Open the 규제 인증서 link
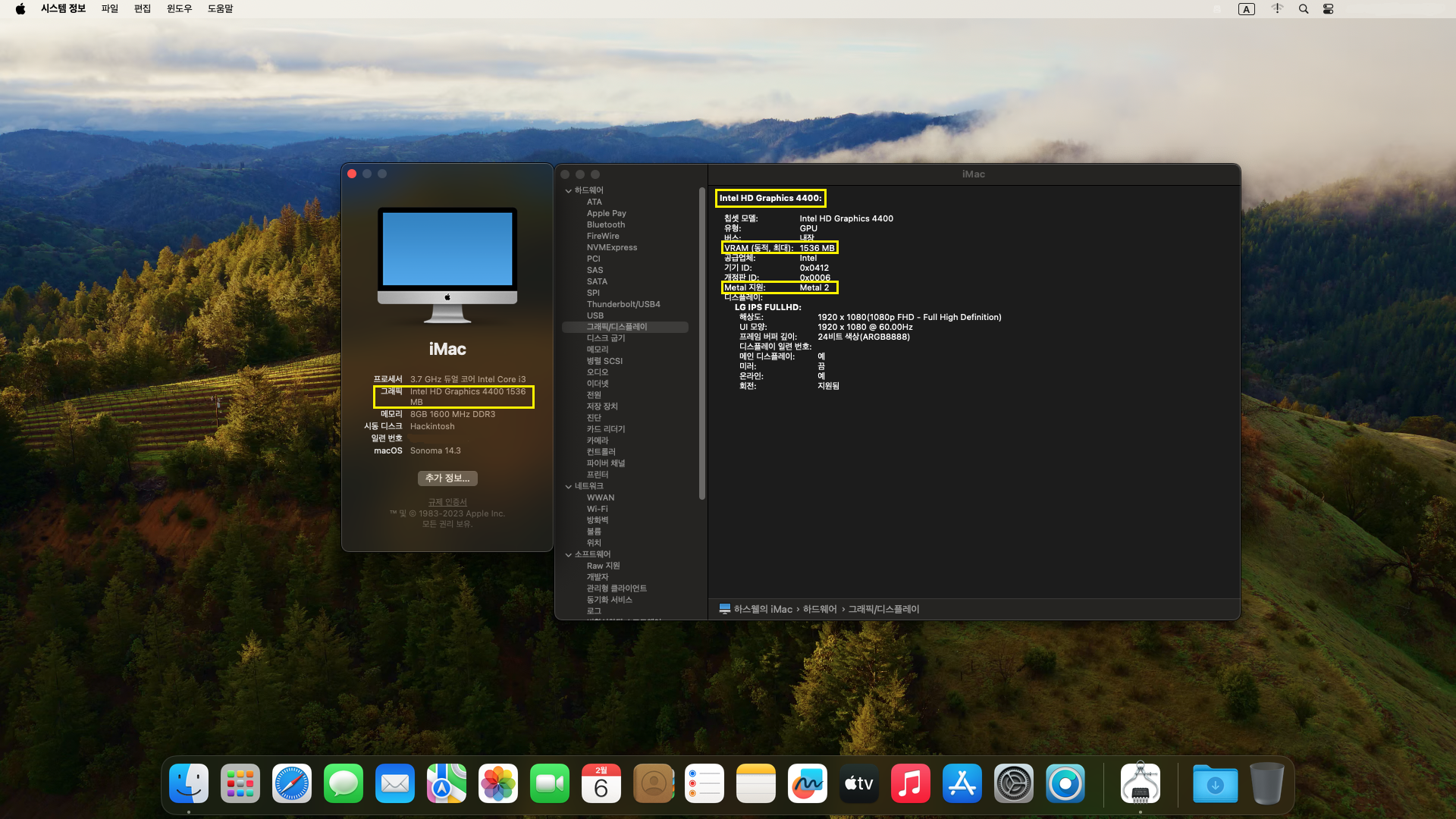 tap(447, 502)
